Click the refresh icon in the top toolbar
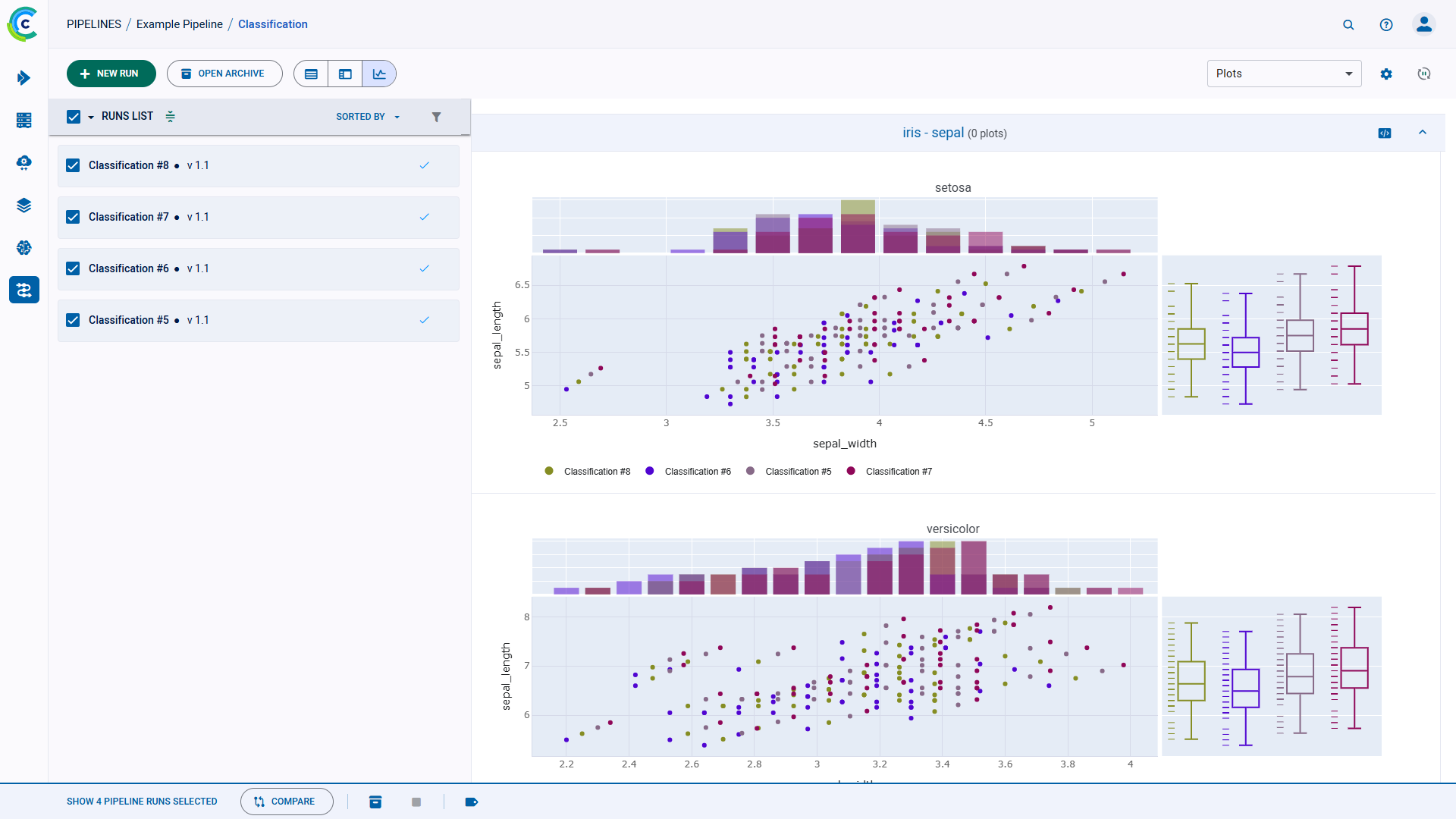 1423,74
